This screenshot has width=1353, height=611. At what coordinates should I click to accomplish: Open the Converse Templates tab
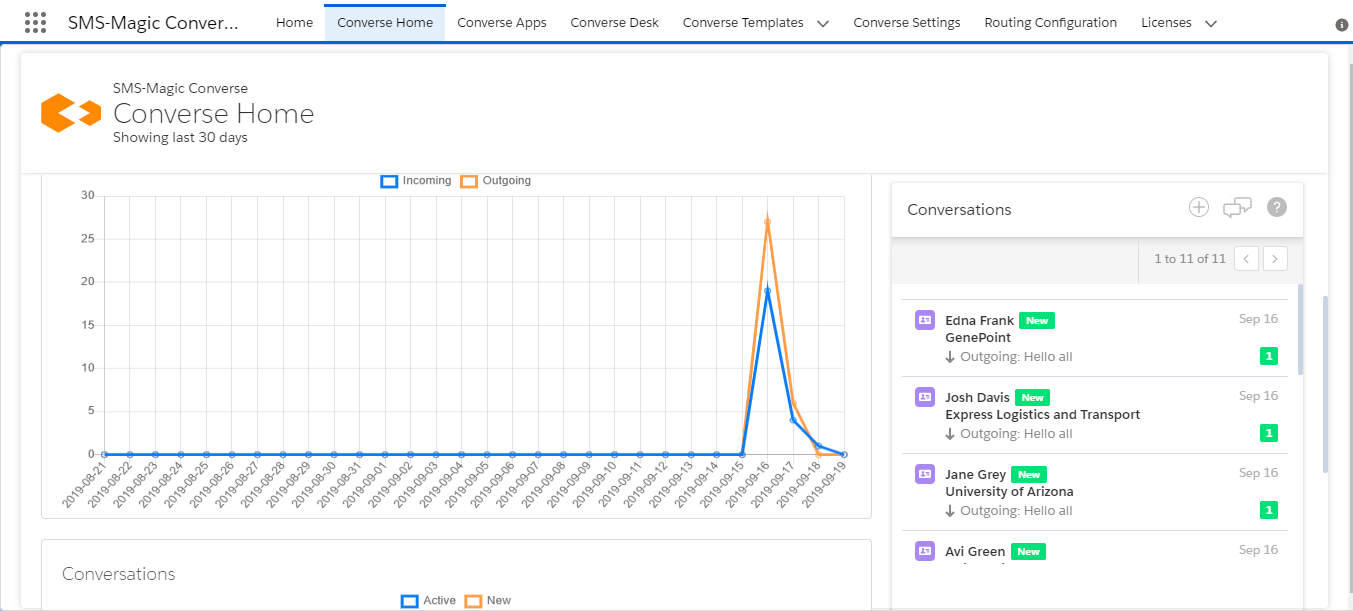[x=743, y=22]
